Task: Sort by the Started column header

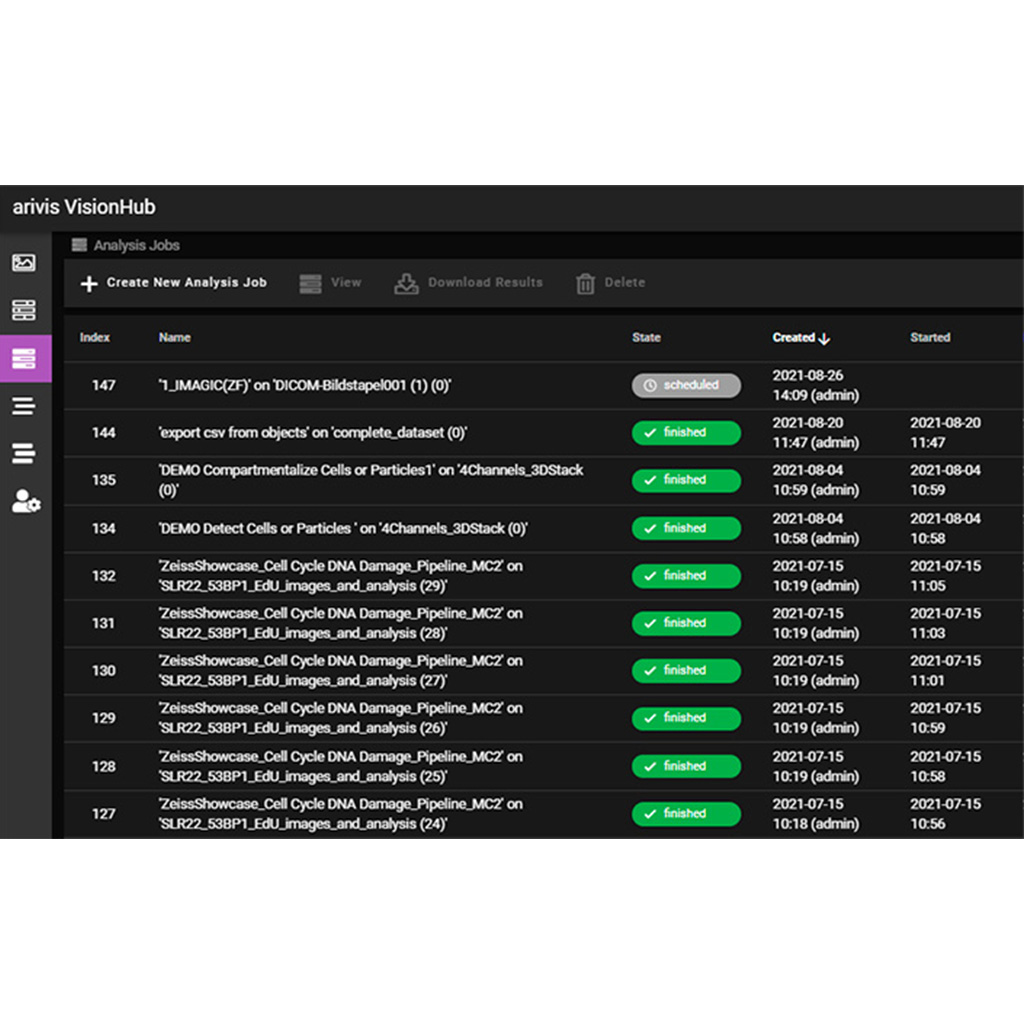Action: [x=930, y=338]
